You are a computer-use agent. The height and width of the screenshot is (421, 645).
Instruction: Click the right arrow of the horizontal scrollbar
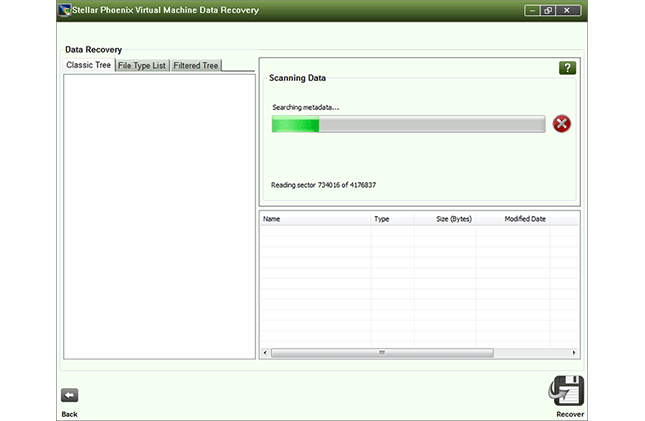pyautogui.click(x=574, y=353)
